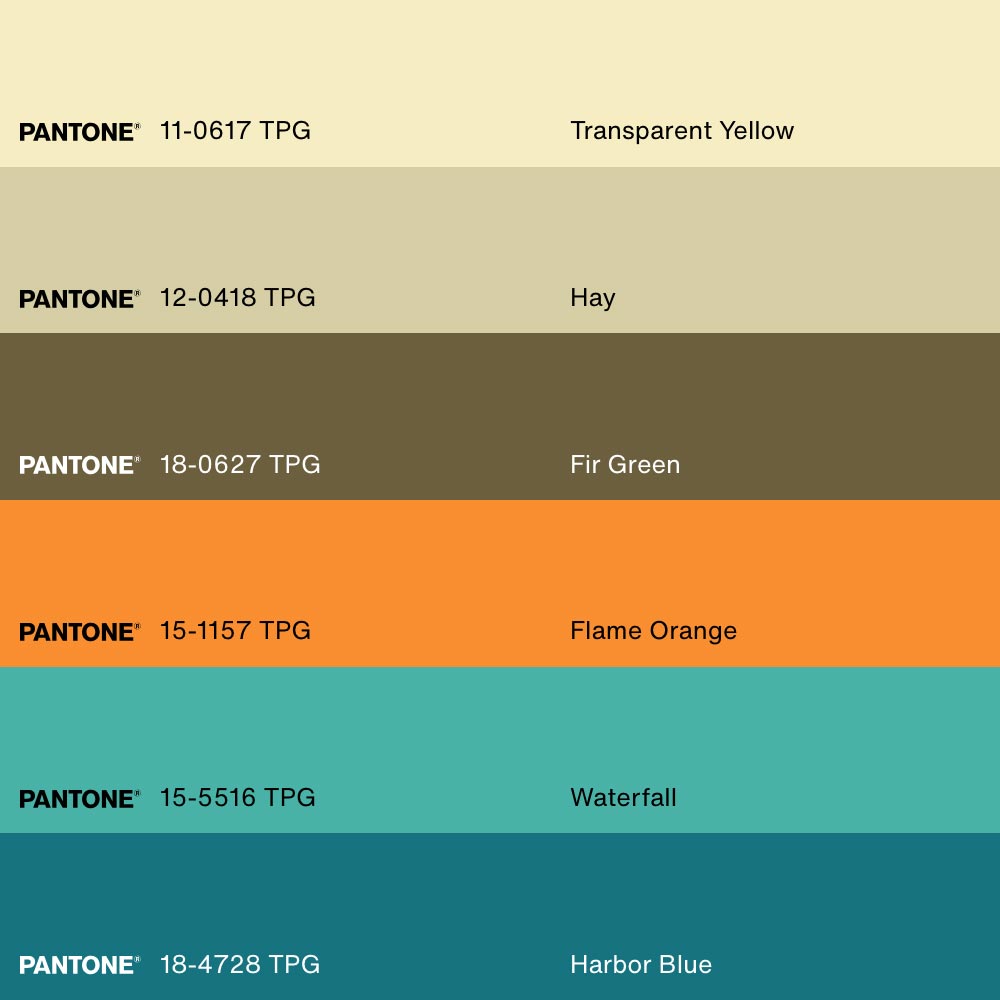This screenshot has width=1000, height=1000.
Task: Click the 'Flame Orange' color name
Action: 653,631
